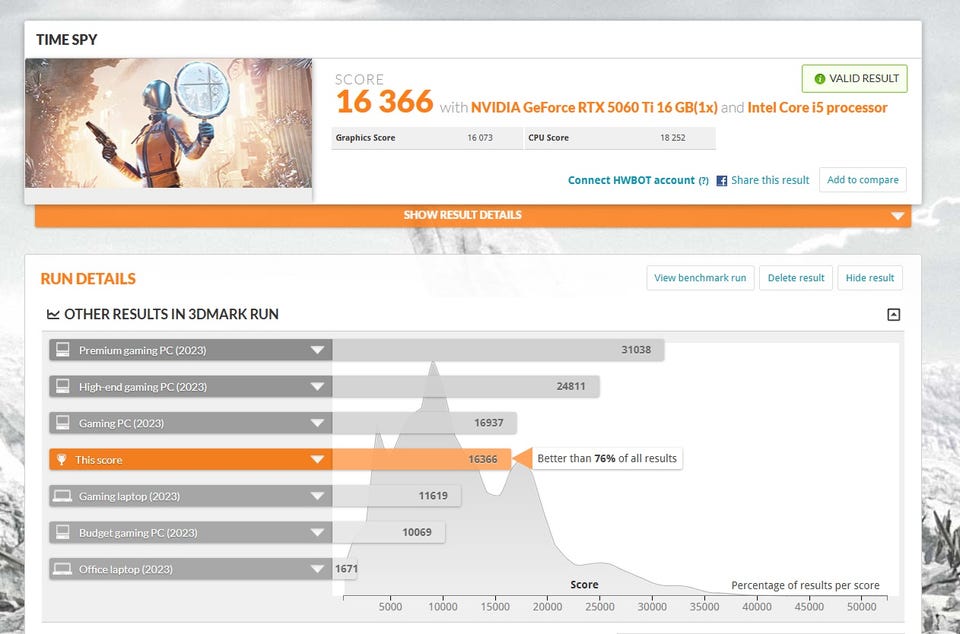Image resolution: width=960 pixels, height=634 pixels.
Task: Click the Valid Result badge
Action: (x=855, y=79)
